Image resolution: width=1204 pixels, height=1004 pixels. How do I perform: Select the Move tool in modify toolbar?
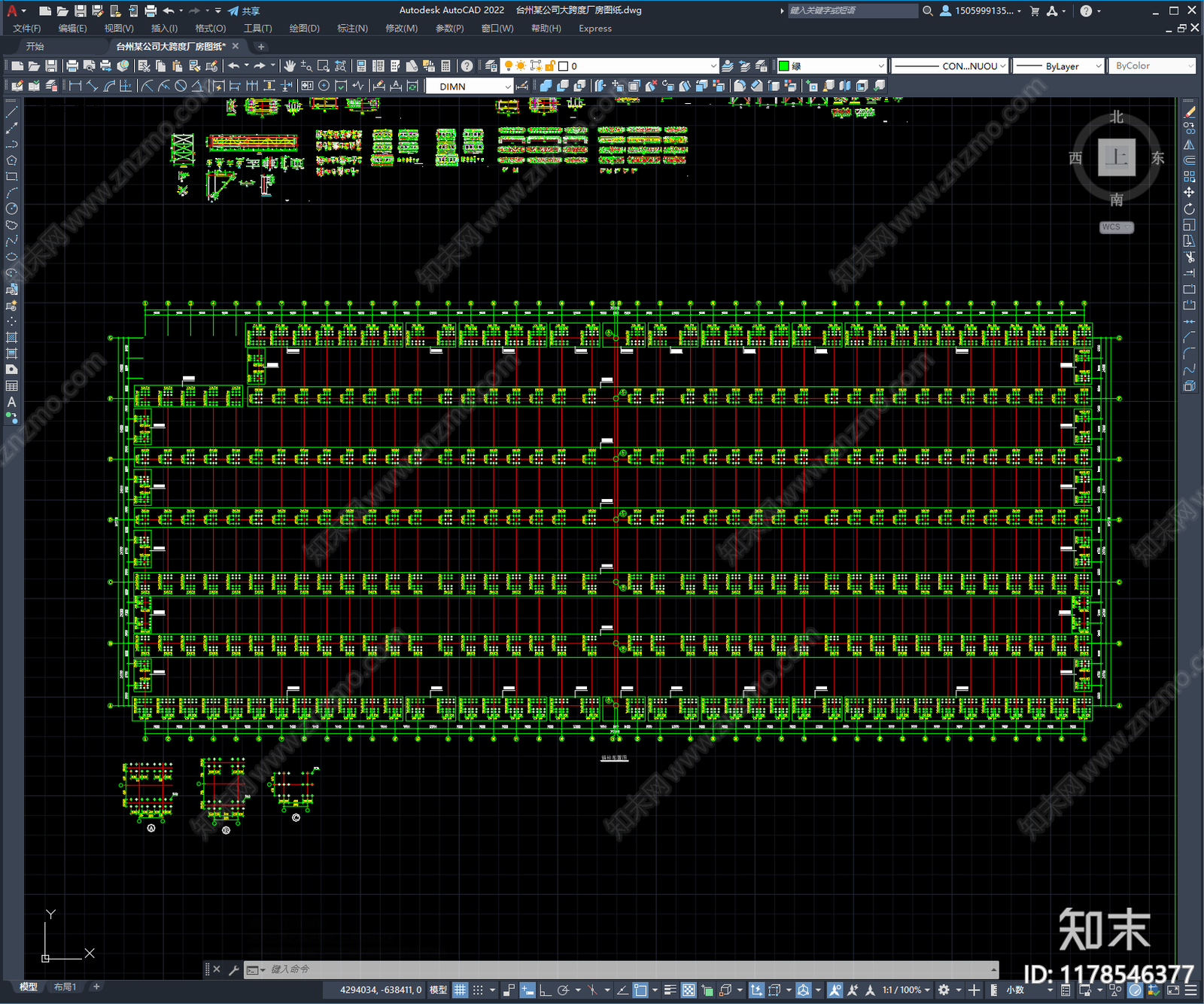pyautogui.click(x=1189, y=193)
